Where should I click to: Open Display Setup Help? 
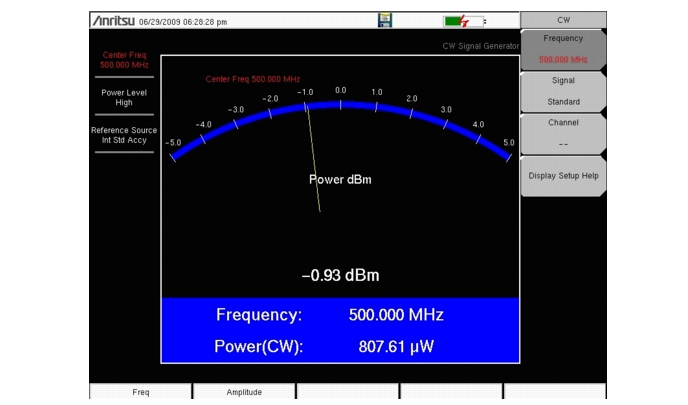[563, 176]
